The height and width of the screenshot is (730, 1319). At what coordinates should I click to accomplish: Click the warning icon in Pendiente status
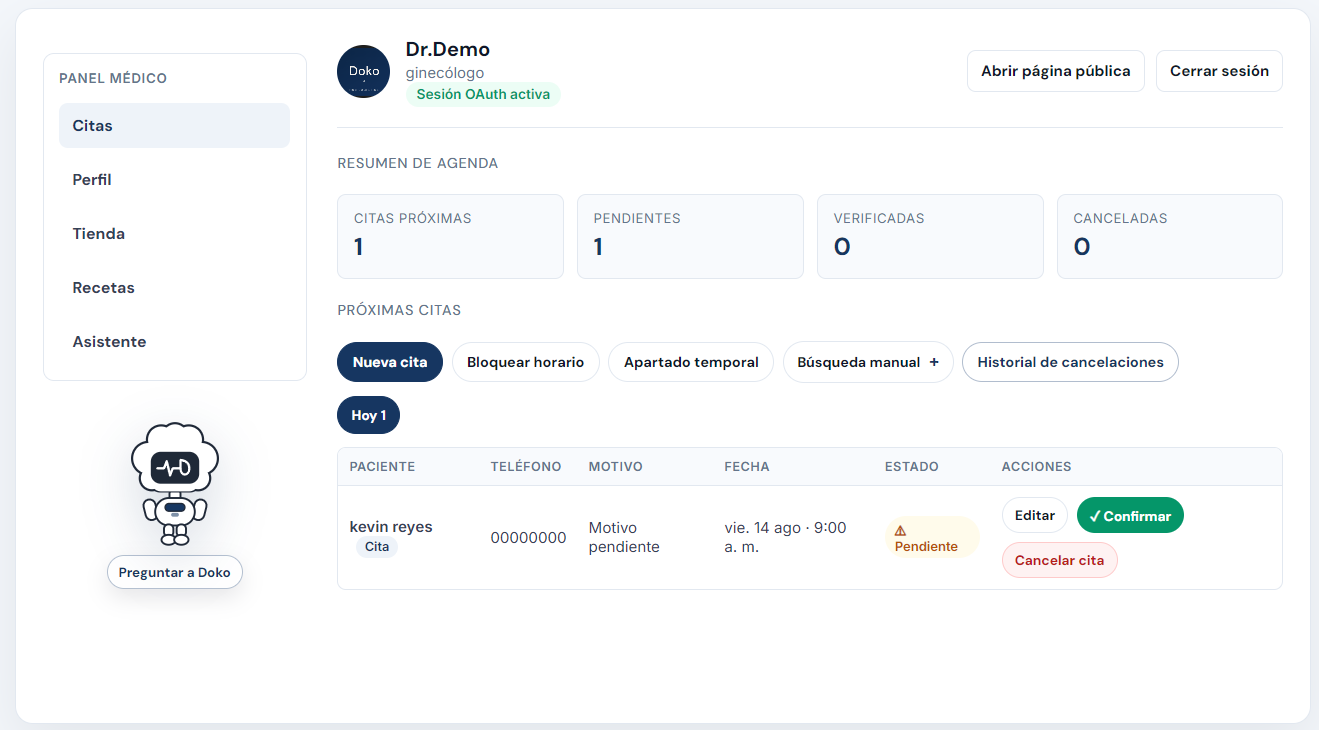900,531
